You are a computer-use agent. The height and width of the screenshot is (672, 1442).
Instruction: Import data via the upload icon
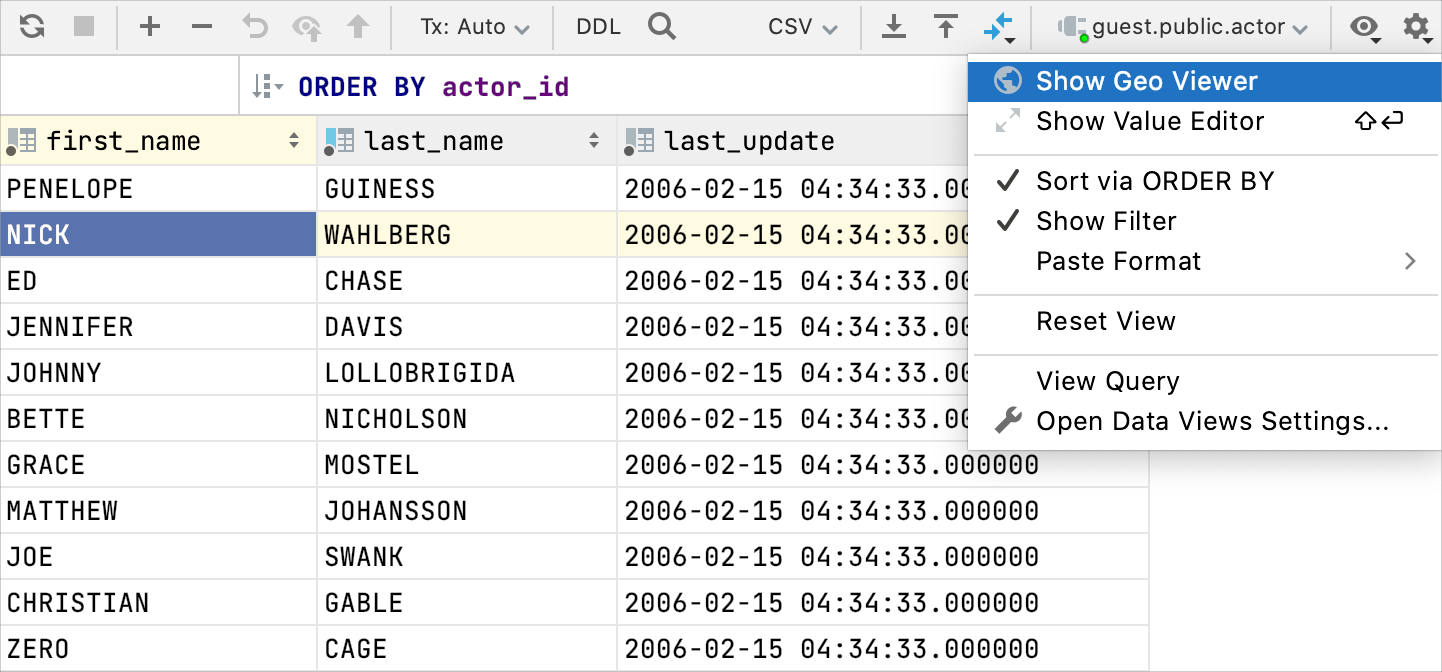[945, 27]
